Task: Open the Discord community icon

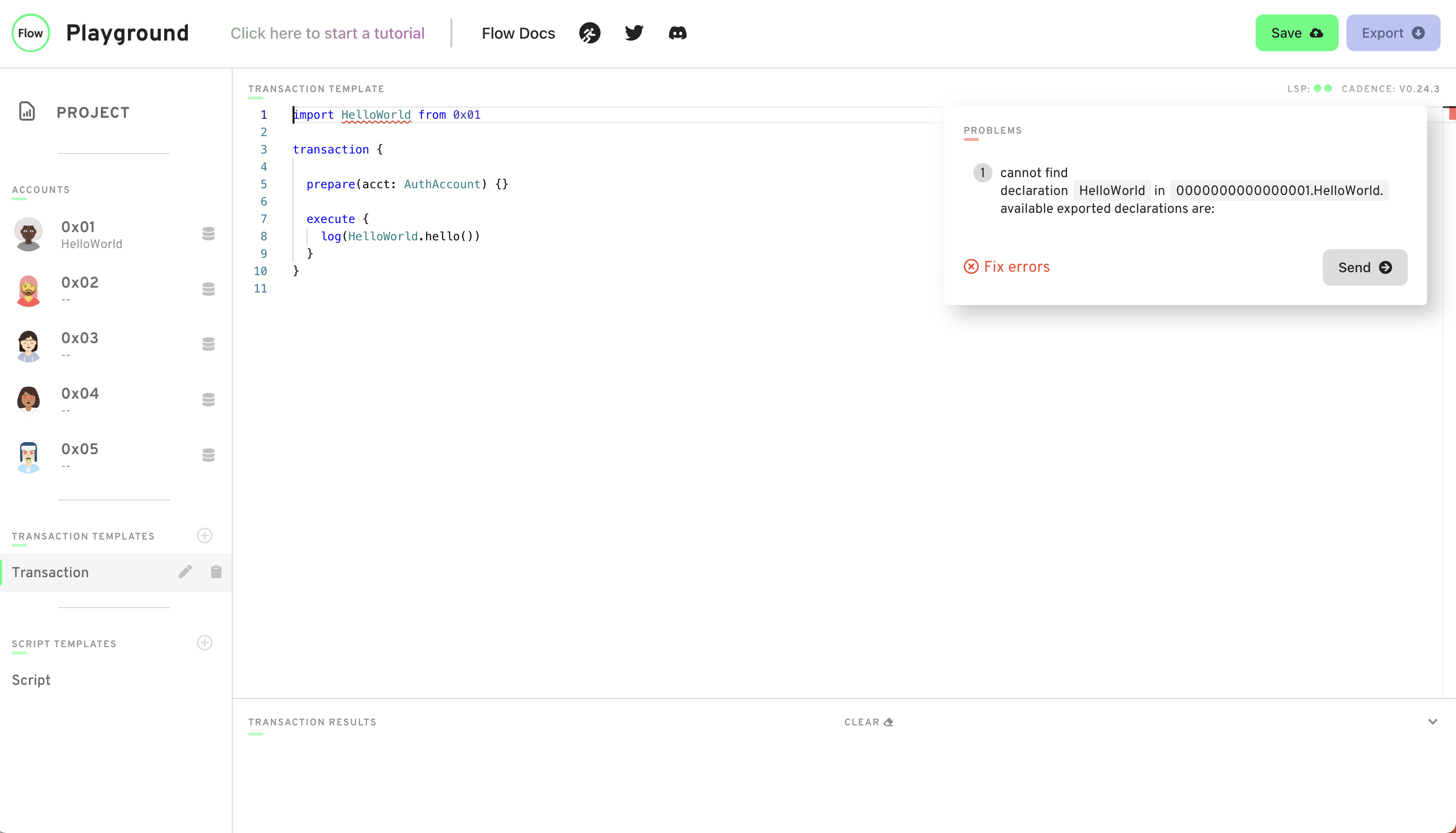Action: [x=677, y=33]
